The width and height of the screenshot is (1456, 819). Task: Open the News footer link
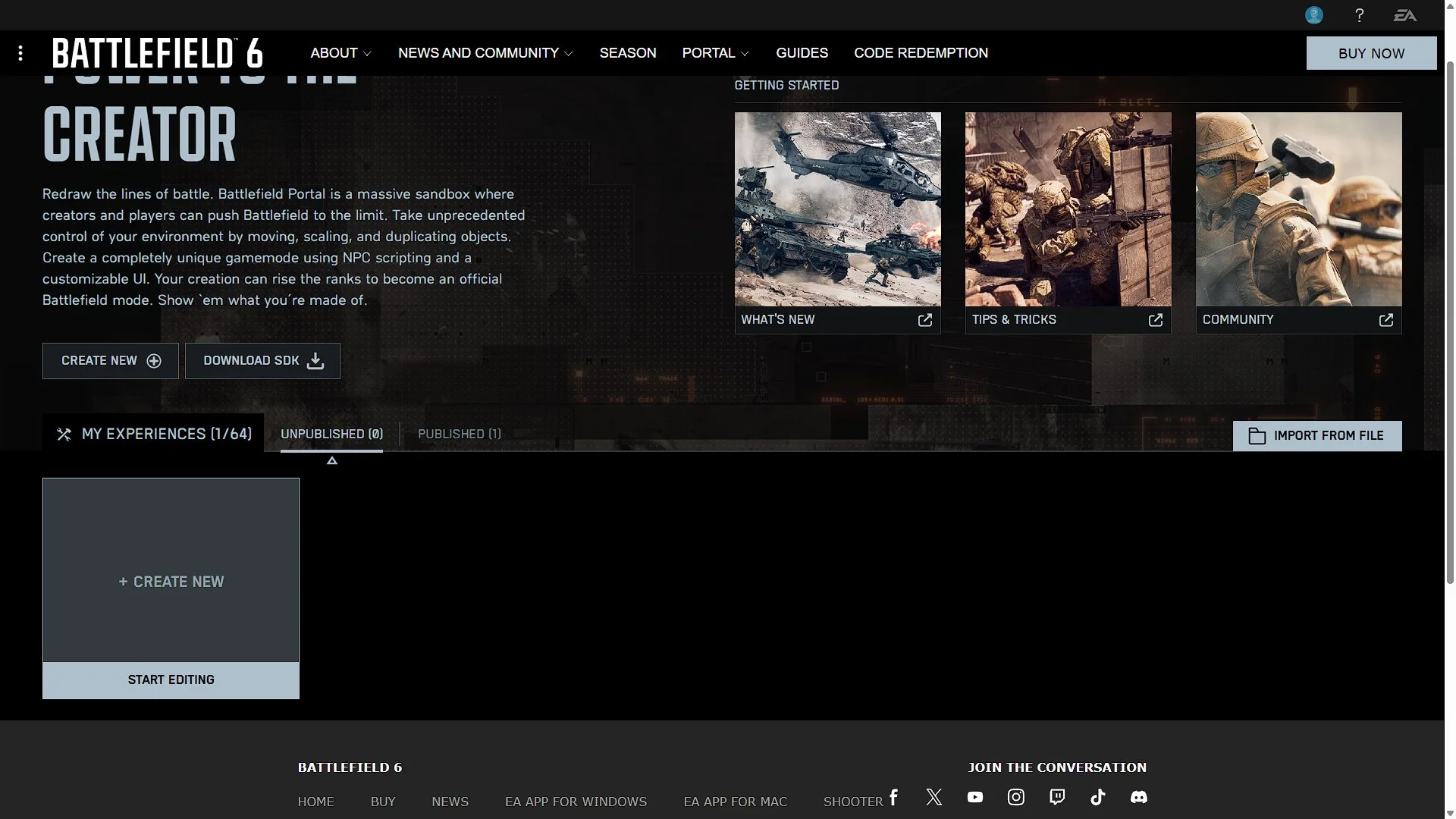[x=450, y=802]
